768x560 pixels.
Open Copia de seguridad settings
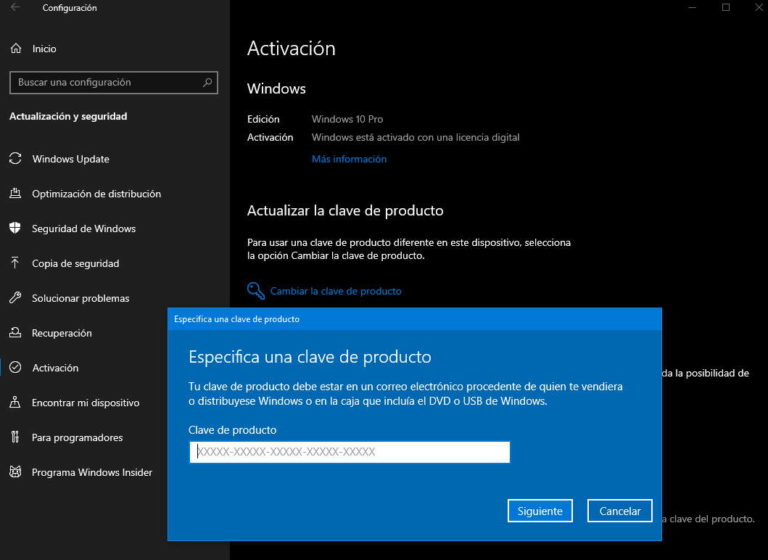[x=75, y=263]
